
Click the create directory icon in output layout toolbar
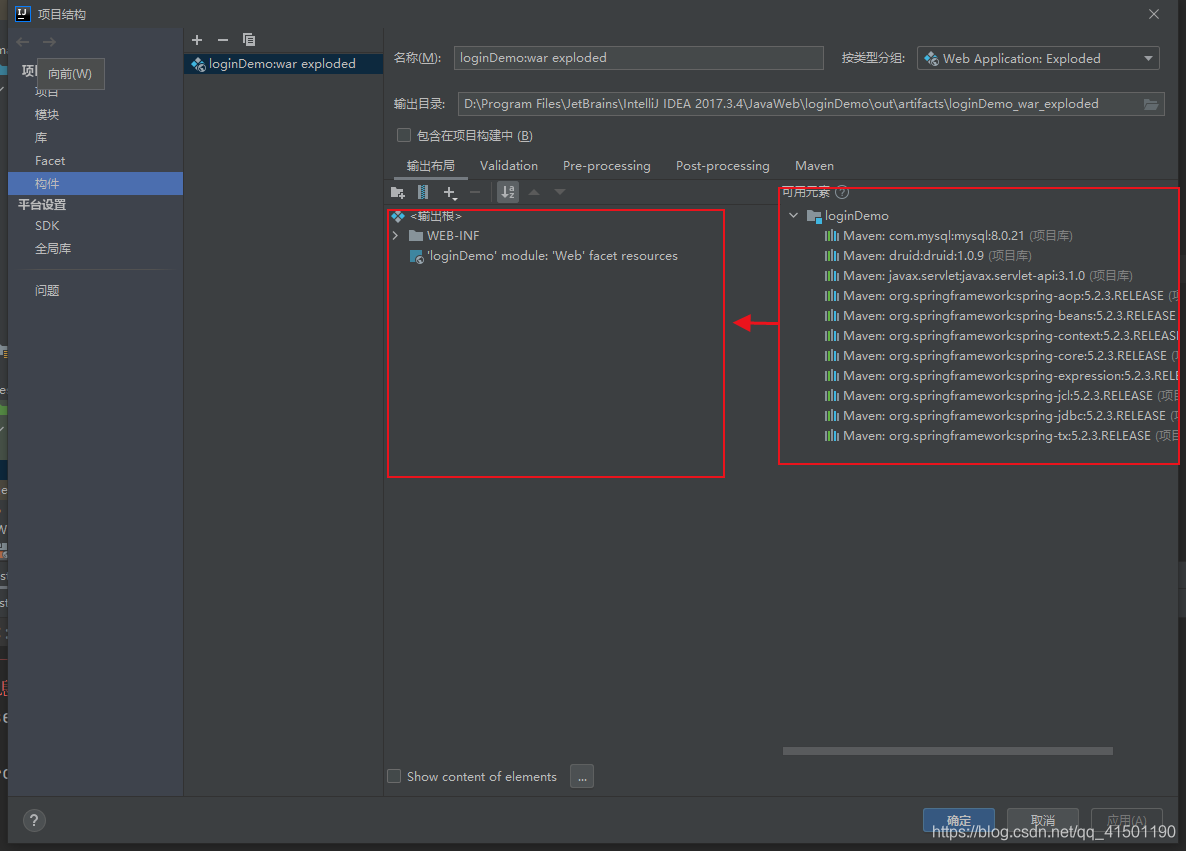click(x=398, y=192)
